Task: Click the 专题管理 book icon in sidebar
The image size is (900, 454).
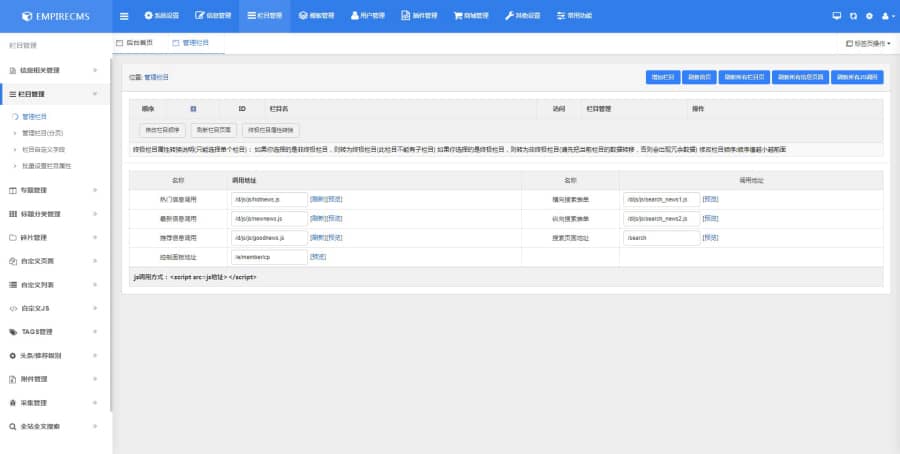Action: pos(13,191)
